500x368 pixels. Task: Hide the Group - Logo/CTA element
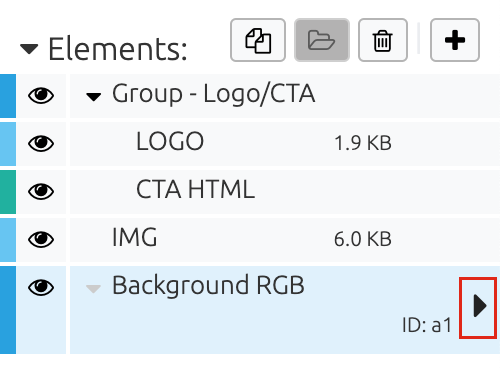point(41,96)
